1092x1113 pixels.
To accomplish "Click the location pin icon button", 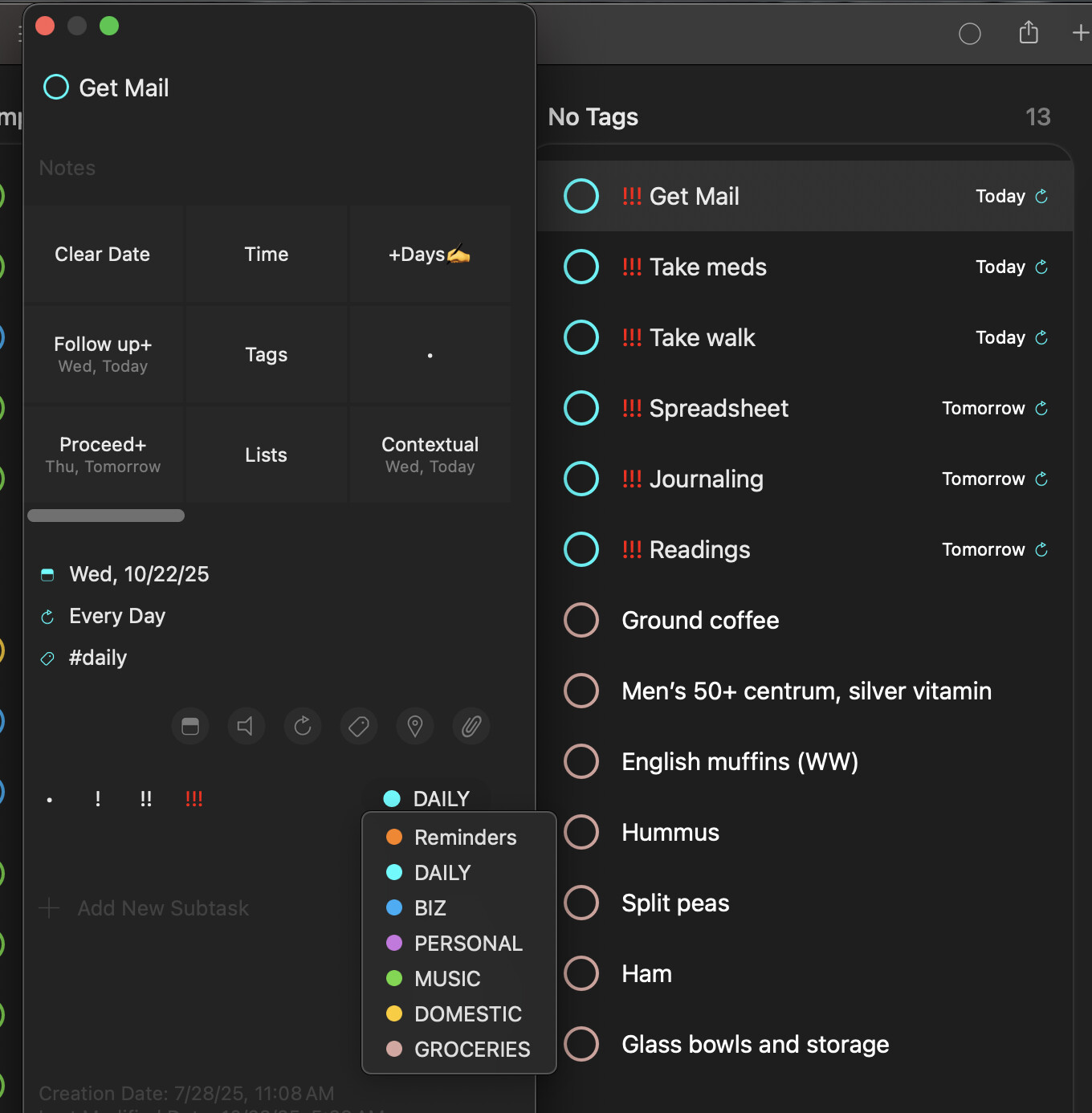I will point(415,727).
